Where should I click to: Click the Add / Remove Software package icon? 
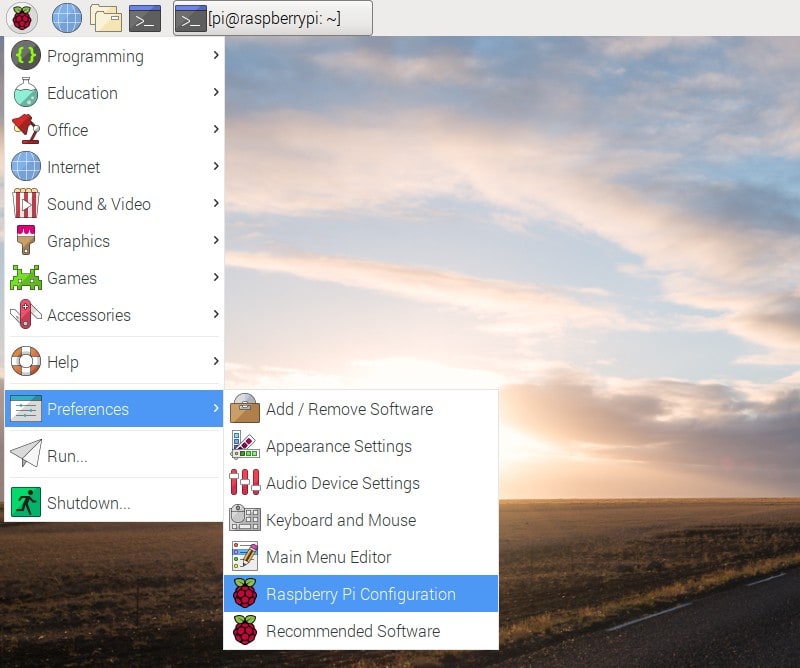pos(245,408)
